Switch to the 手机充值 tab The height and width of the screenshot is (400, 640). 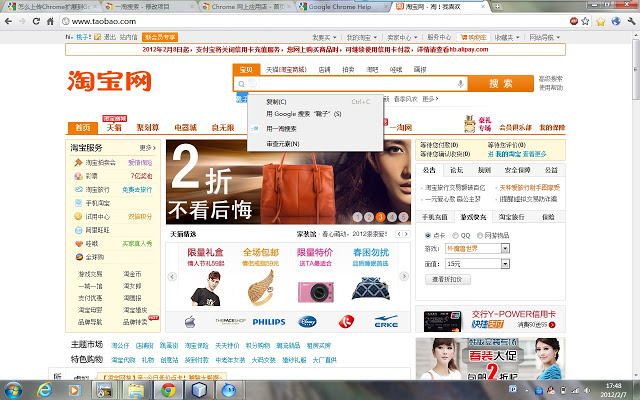[x=434, y=217]
